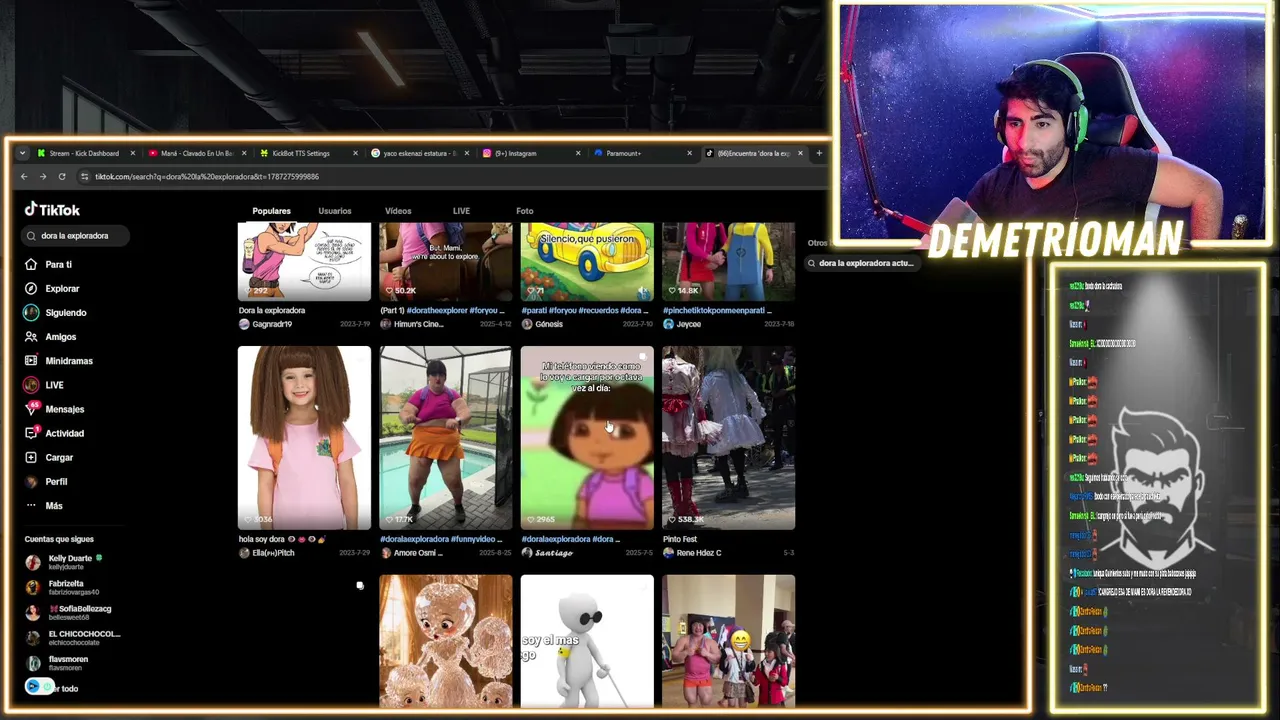This screenshot has width=1280, height=720.
Task: Play the 'soy el mas' white figure video
Action: [587, 641]
